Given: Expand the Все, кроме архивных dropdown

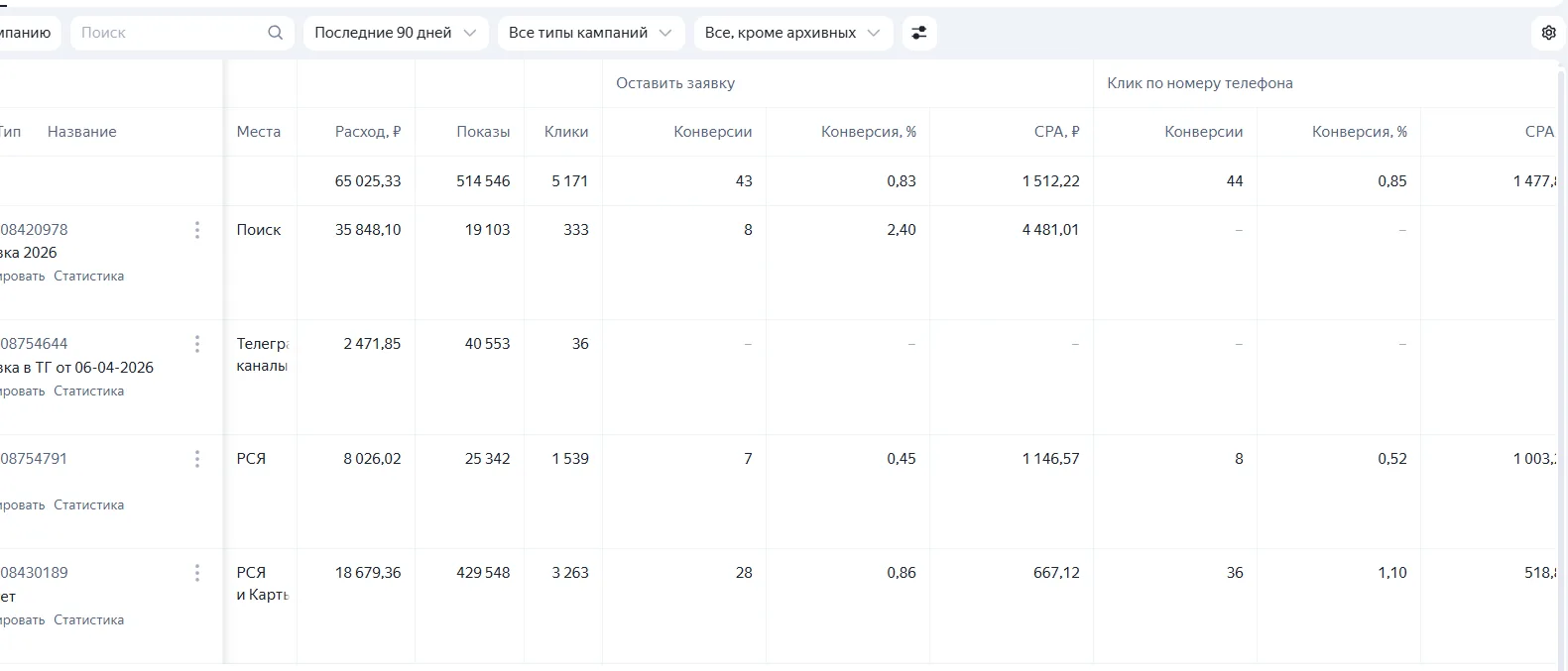Looking at the screenshot, I should point(793,33).
